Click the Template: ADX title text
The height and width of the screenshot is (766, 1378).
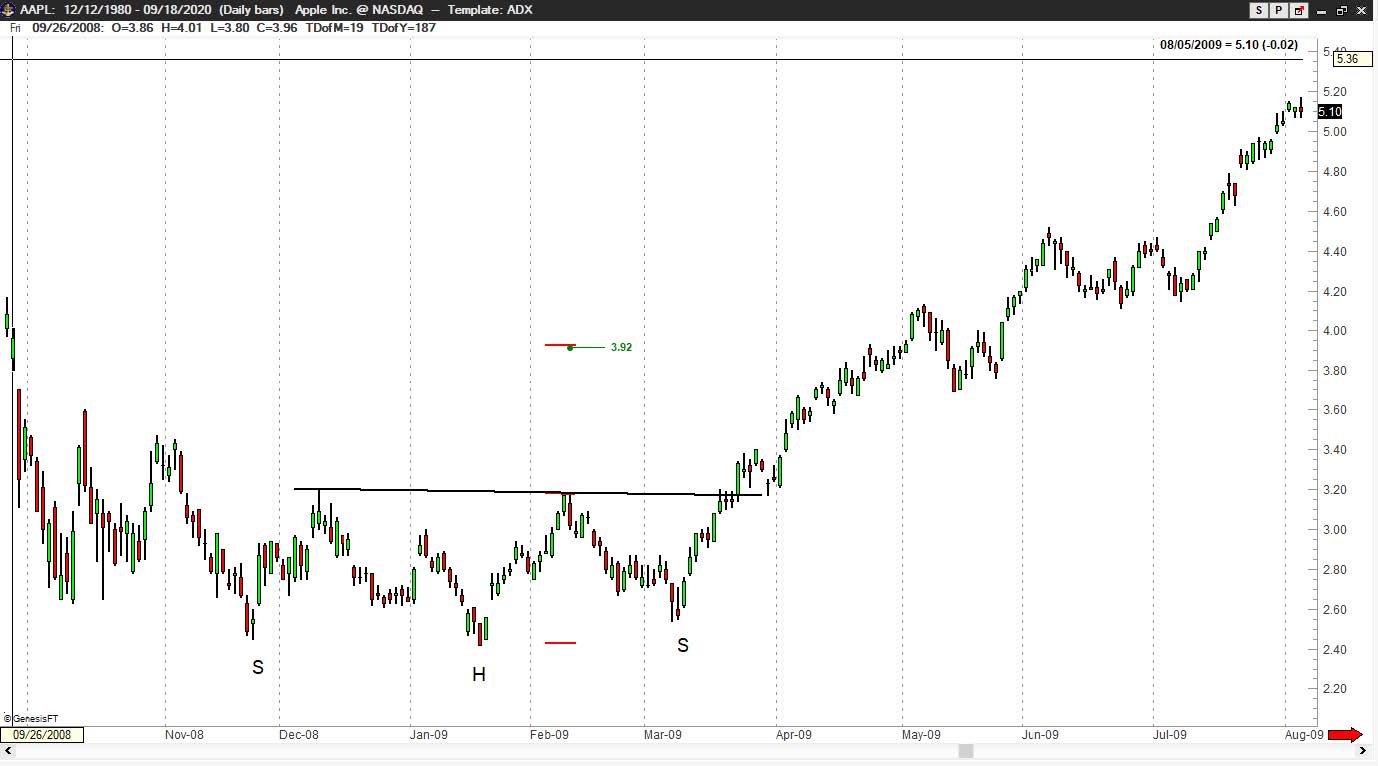click(490, 10)
